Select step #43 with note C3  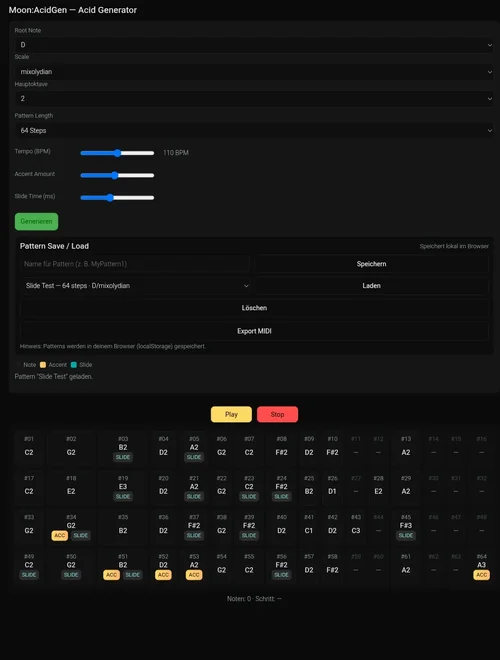[356, 527]
